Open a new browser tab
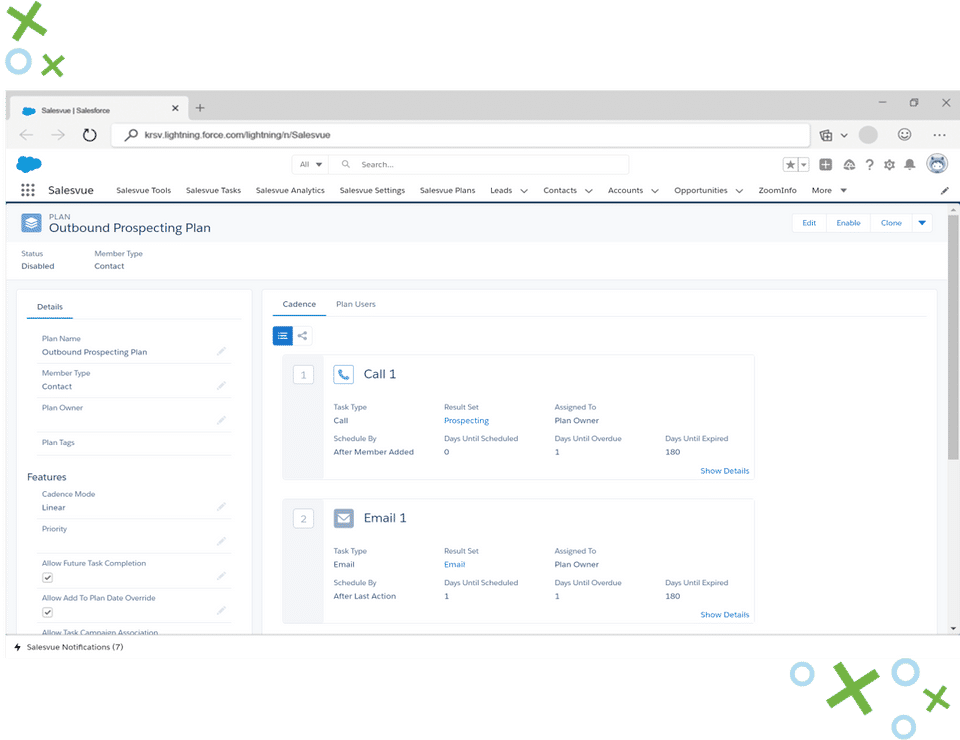Viewport: 960px width, 740px height. pos(200,108)
